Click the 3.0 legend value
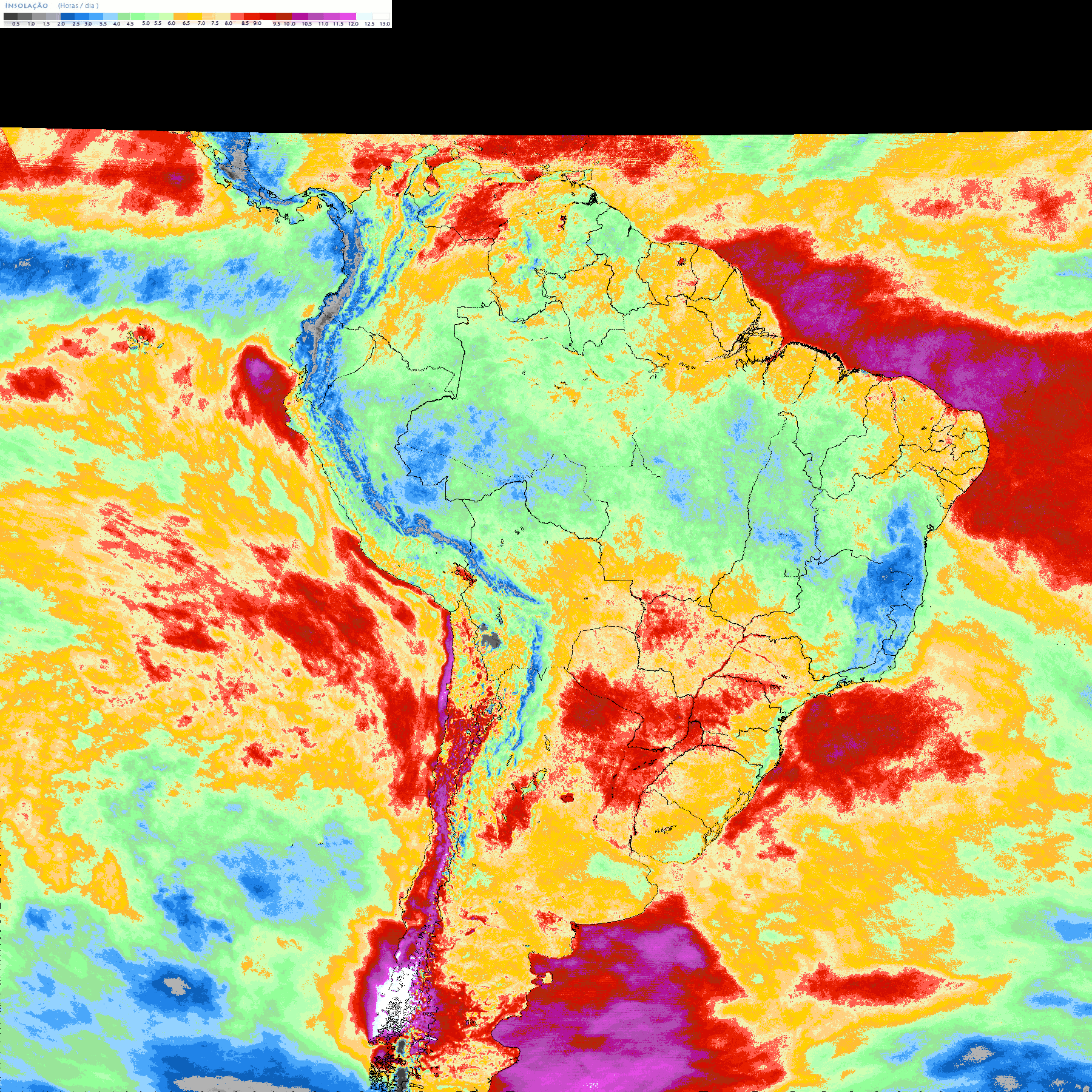Image resolution: width=1092 pixels, height=1092 pixels. [x=88, y=24]
